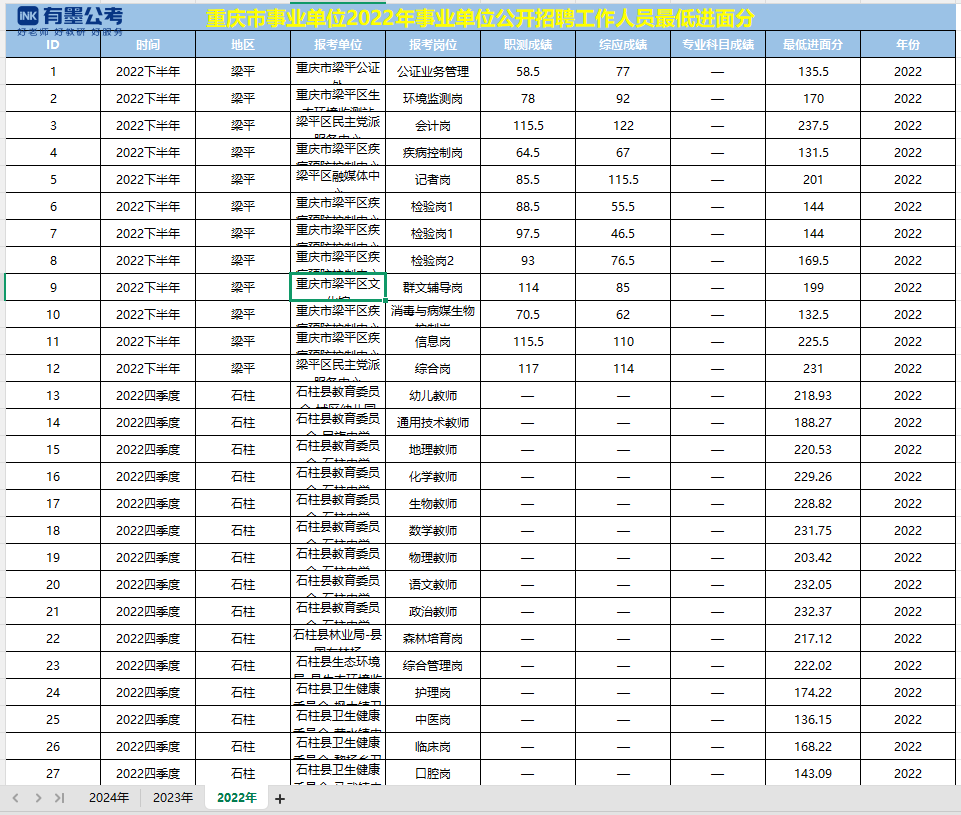Click the next sheet arrow
The width and height of the screenshot is (961, 815).
point(38,798)
